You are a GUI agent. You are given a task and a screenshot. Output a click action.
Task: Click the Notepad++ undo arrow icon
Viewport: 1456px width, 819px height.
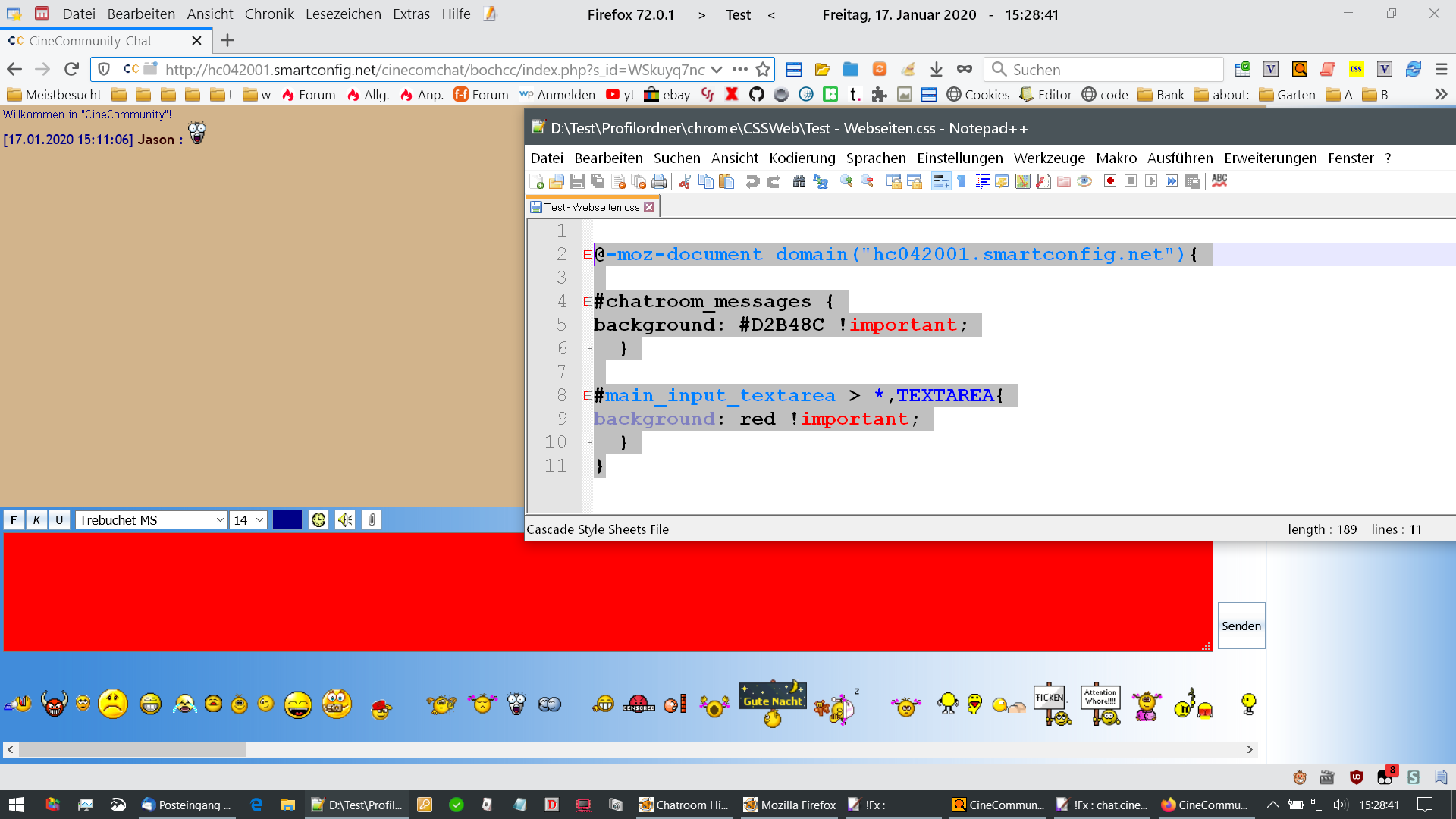[x=752, y=181]
